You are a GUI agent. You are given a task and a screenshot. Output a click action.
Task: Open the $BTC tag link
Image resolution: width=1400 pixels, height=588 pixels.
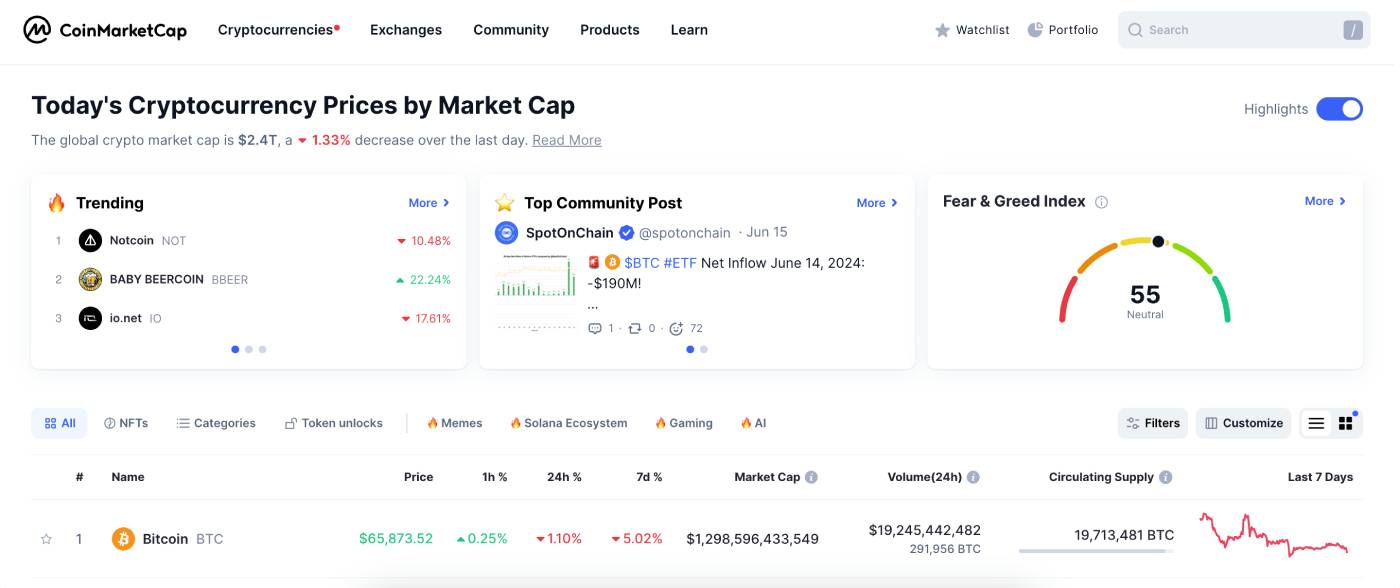(641, 263)
